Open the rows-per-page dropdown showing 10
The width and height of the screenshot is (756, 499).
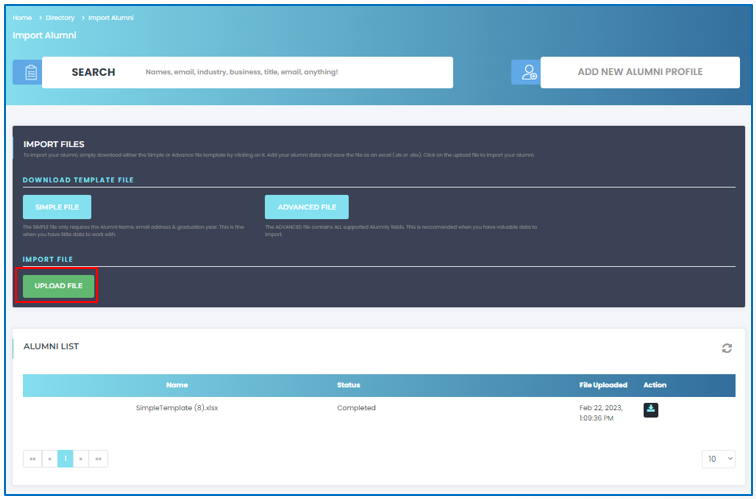tap(718, 459)
